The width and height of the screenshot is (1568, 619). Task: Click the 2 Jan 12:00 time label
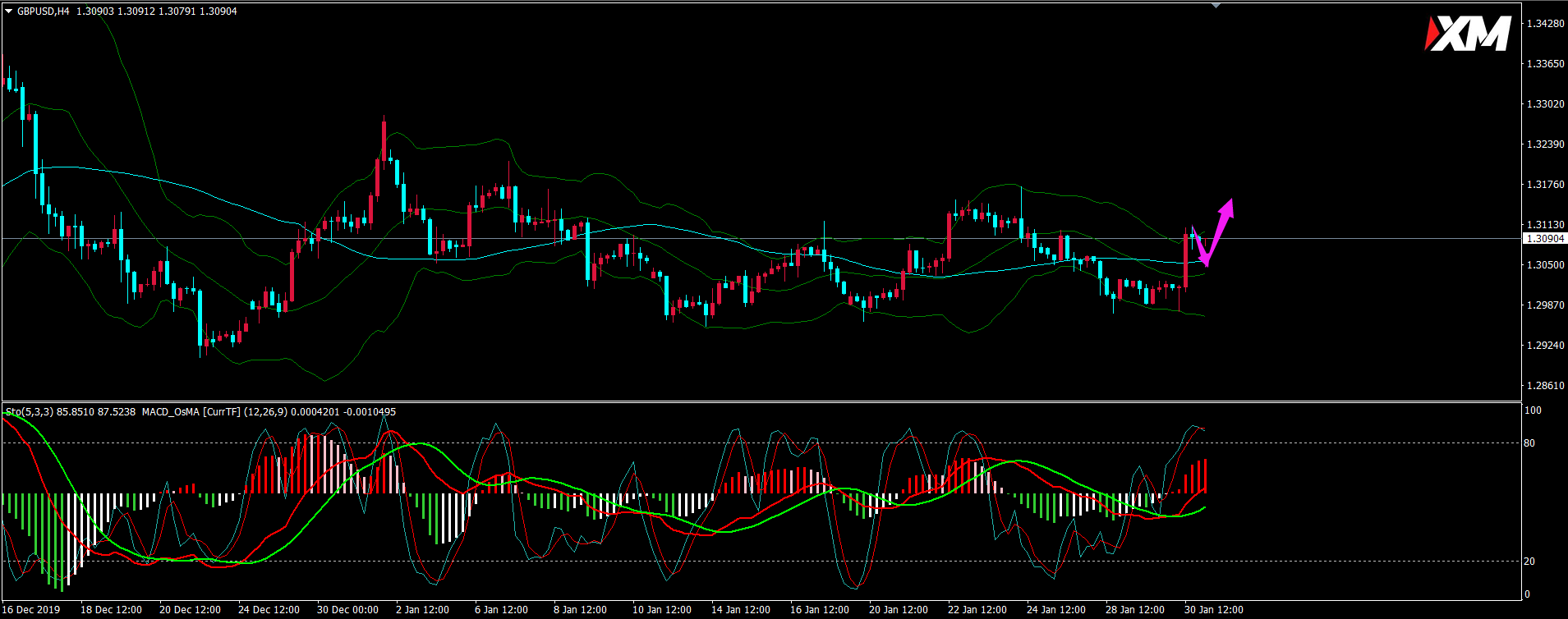[x=422, y=610]
